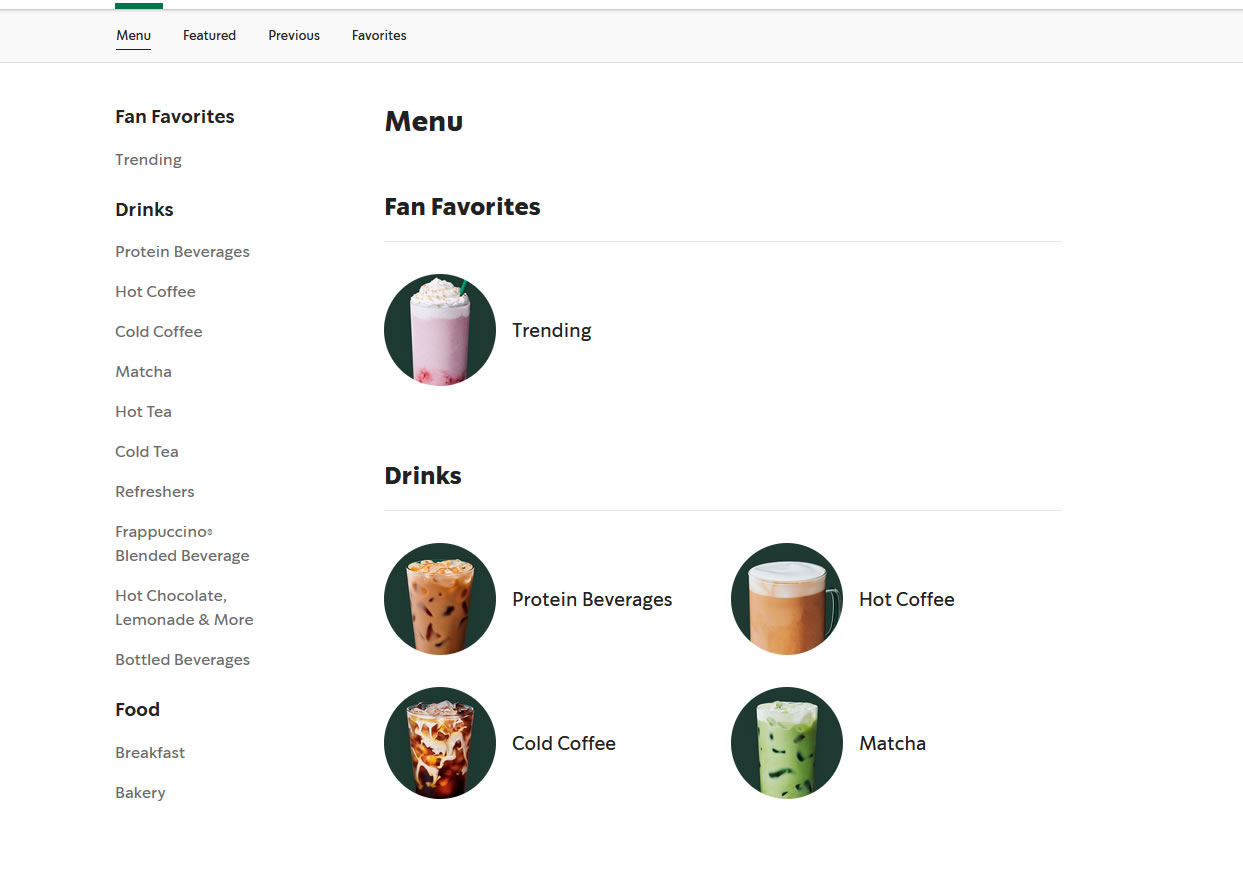The image size is (1243, 880).
Task: Click Bottled Beverages in sidebar
Action: (182, 660)
